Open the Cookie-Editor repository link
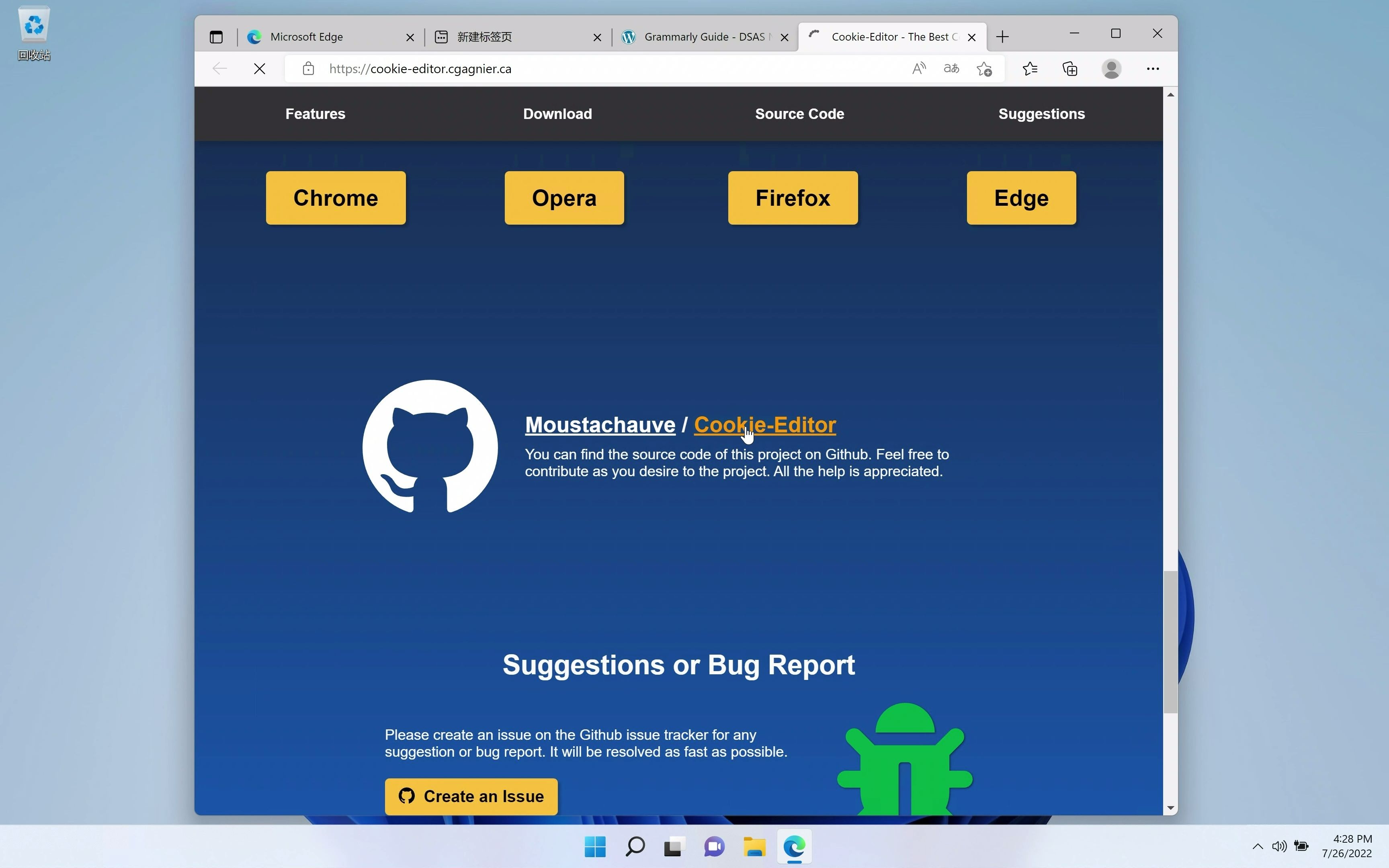 (764, 425)
